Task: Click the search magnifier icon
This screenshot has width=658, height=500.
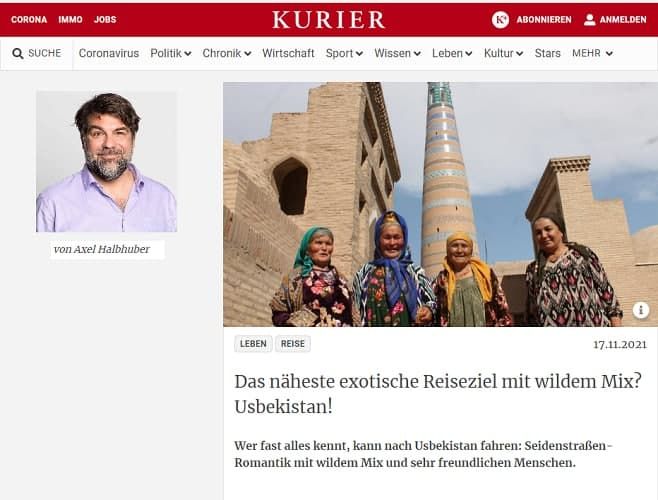Action: click(18, 54)
